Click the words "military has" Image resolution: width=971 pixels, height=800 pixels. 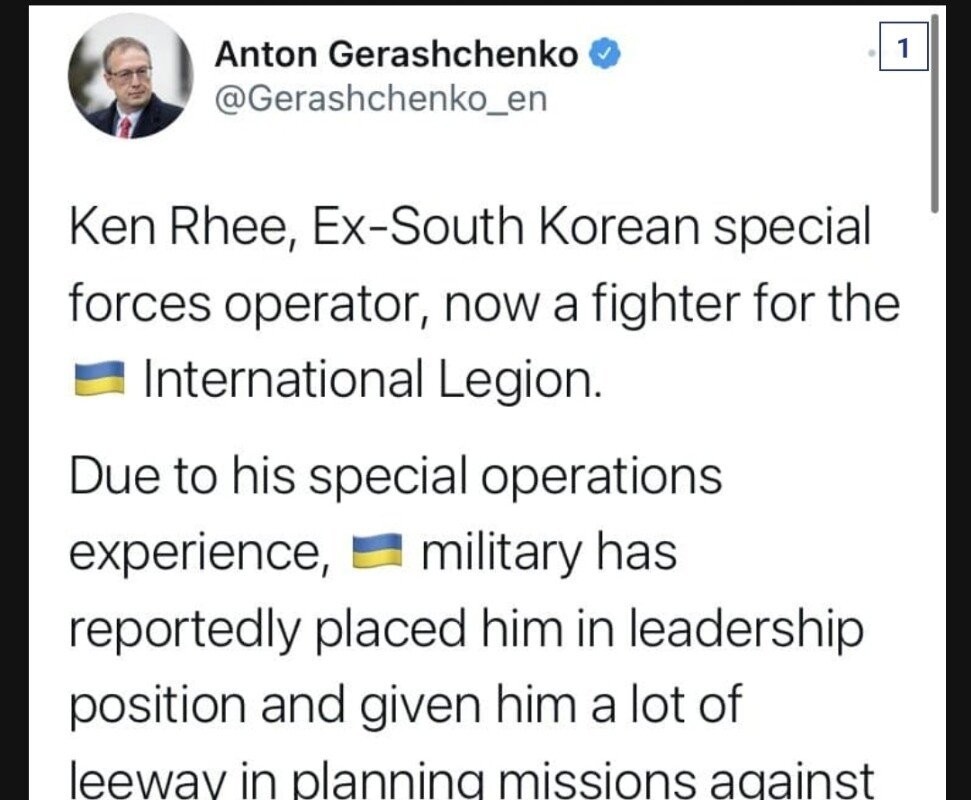[x=549, y=552]
